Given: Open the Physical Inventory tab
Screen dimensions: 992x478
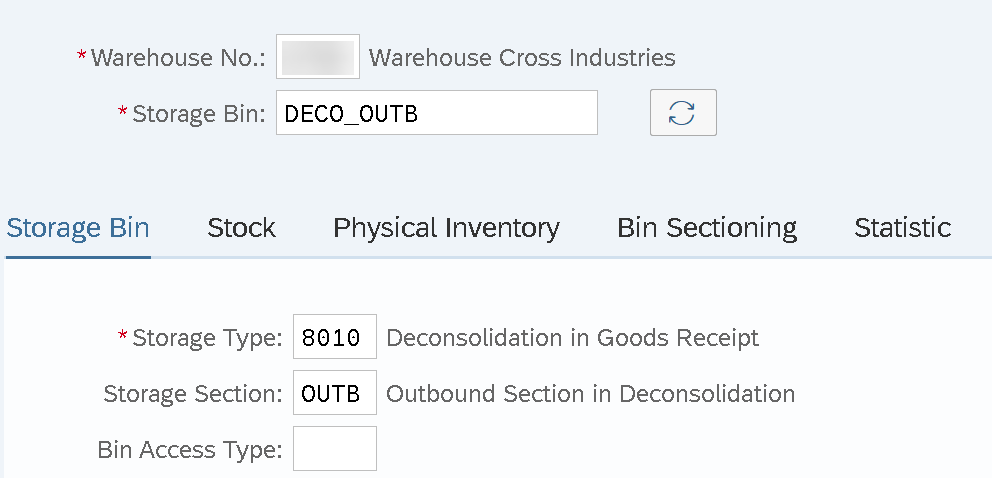Looking at the screenshot, I should [446, 228].
